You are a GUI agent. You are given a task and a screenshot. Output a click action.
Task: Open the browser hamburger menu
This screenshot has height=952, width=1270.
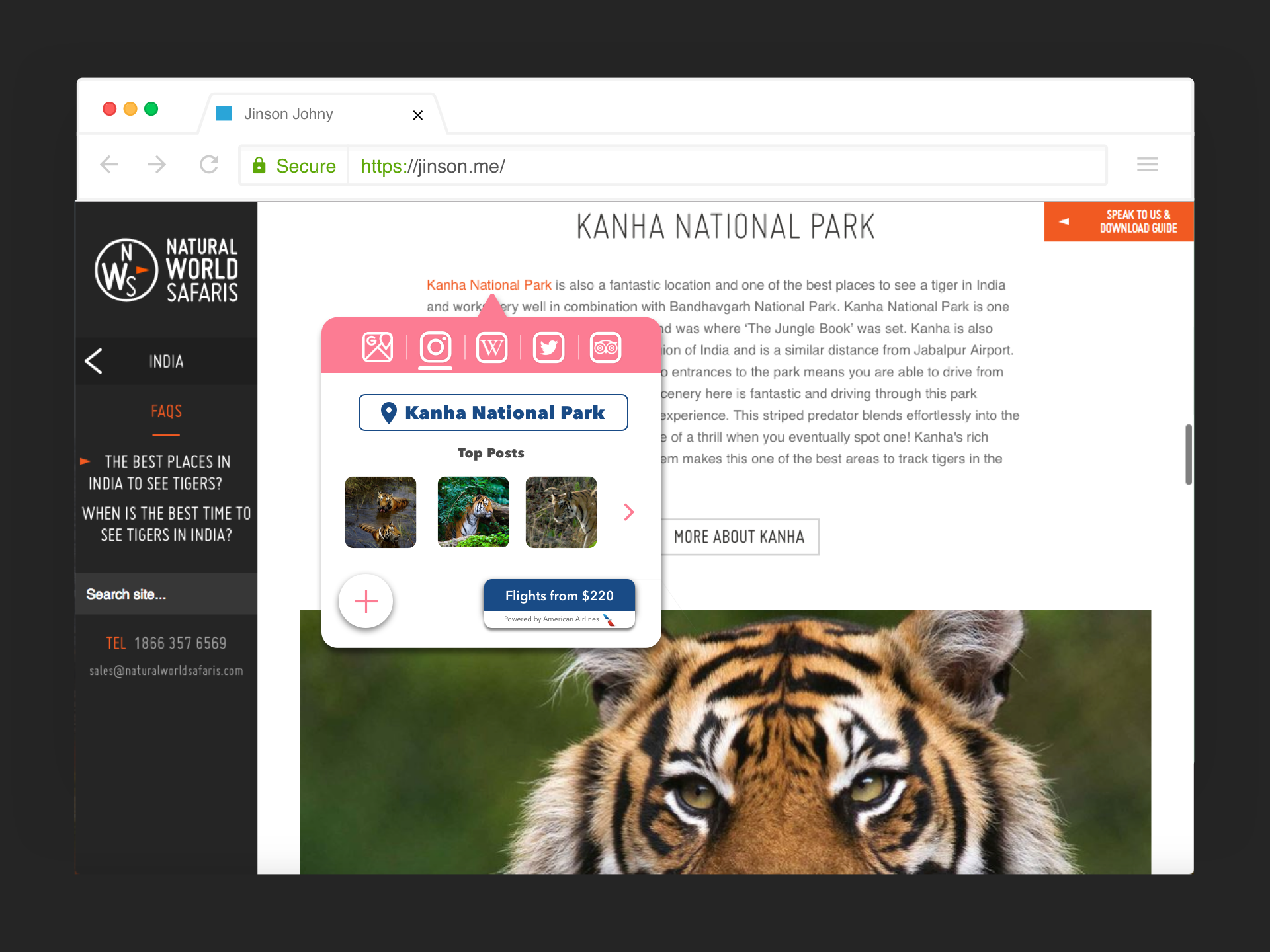coord(1147,165)
